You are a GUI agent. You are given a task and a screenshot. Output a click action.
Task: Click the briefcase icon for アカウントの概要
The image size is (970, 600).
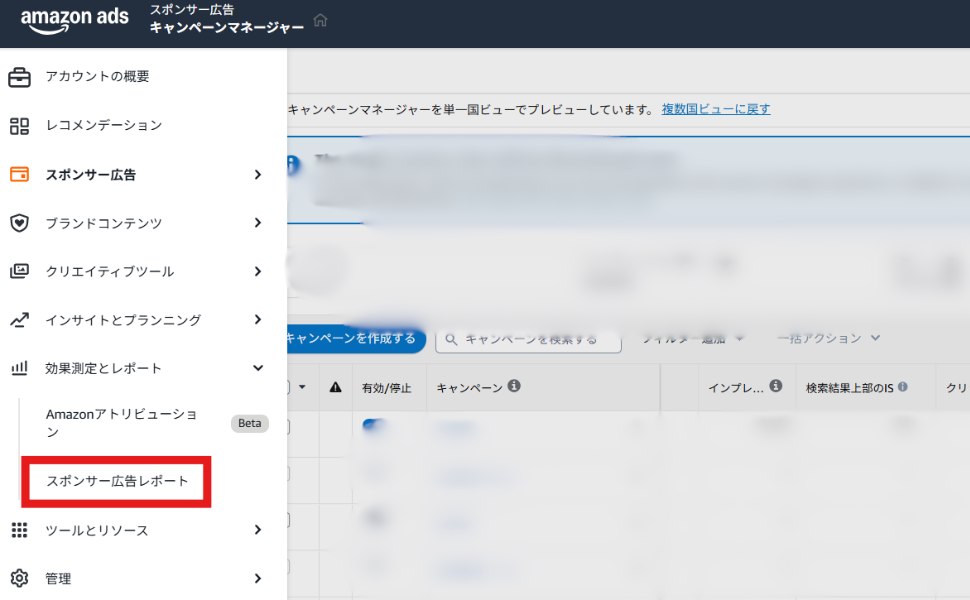[19, 77]
